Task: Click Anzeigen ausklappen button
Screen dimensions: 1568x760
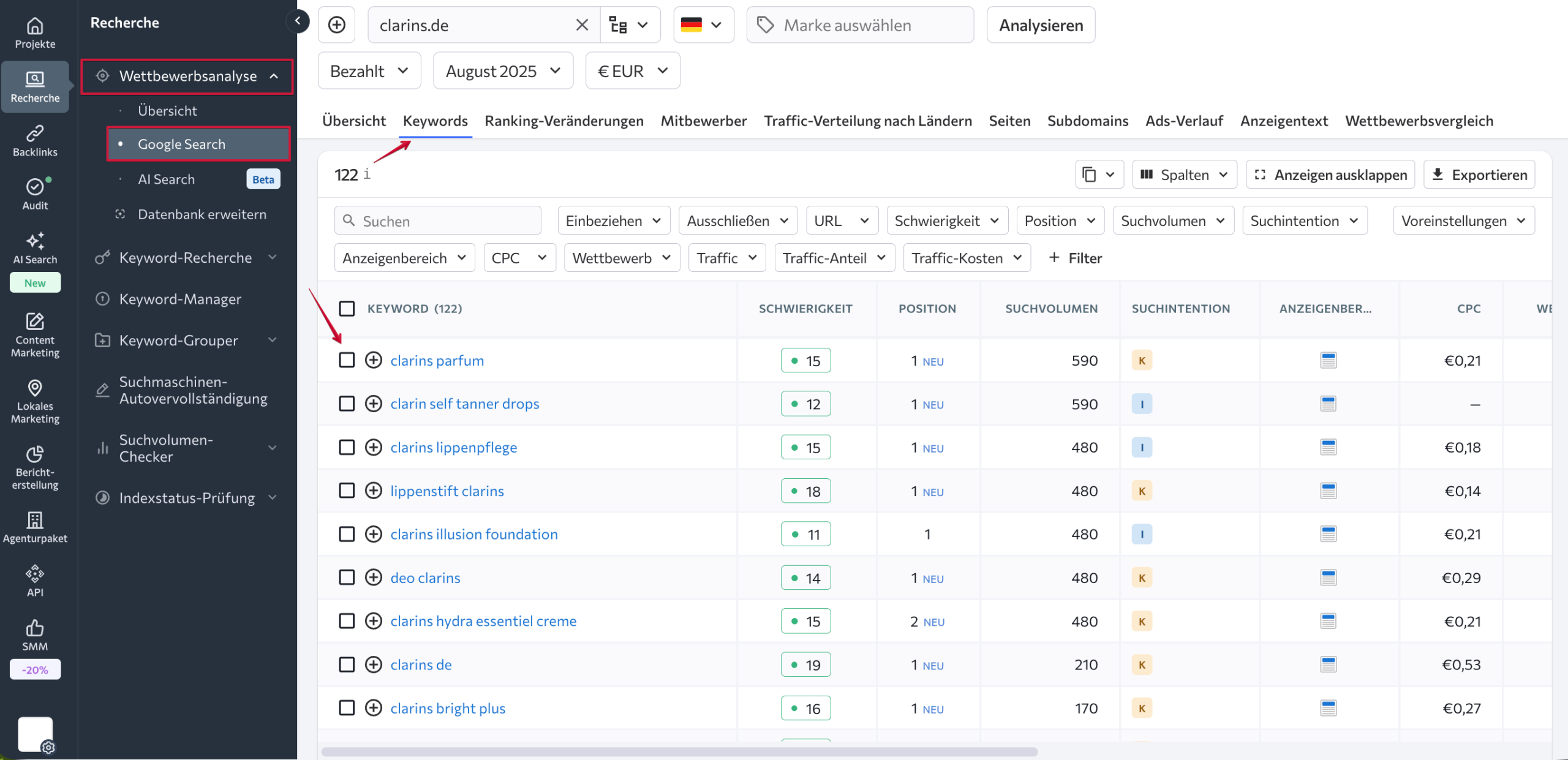Action: [x=1330, y=175]
